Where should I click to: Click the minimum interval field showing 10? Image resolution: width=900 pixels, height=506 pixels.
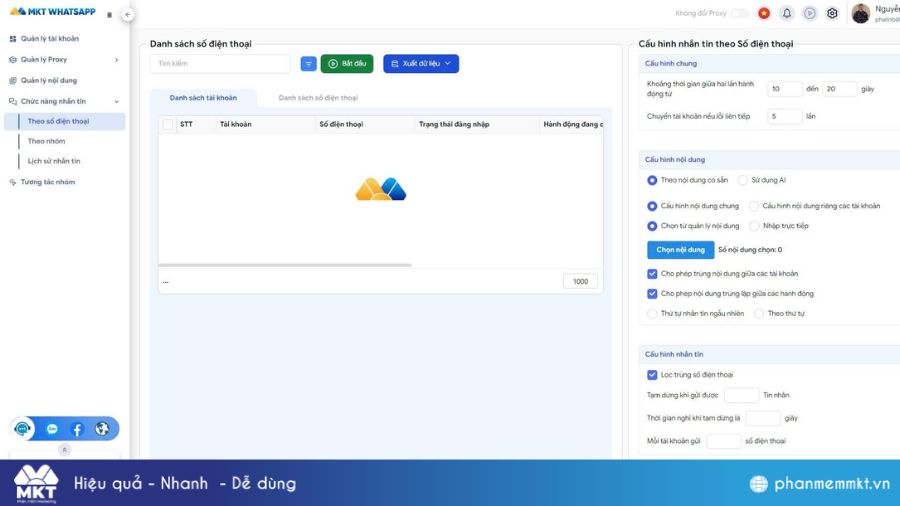785,89
